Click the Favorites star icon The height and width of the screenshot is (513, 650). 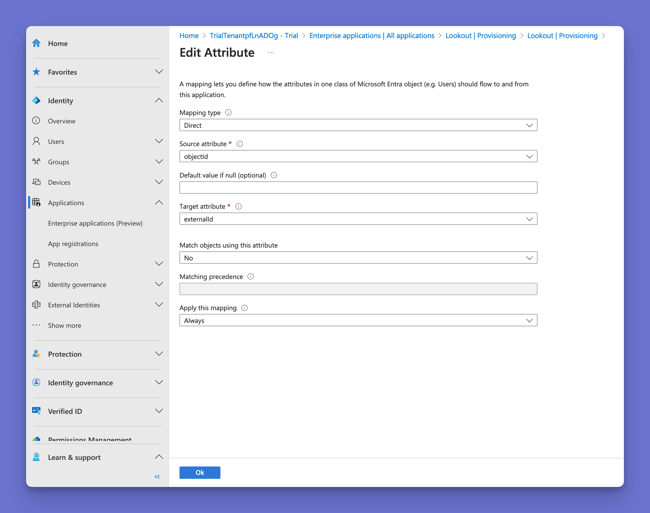tap(36, 72)
